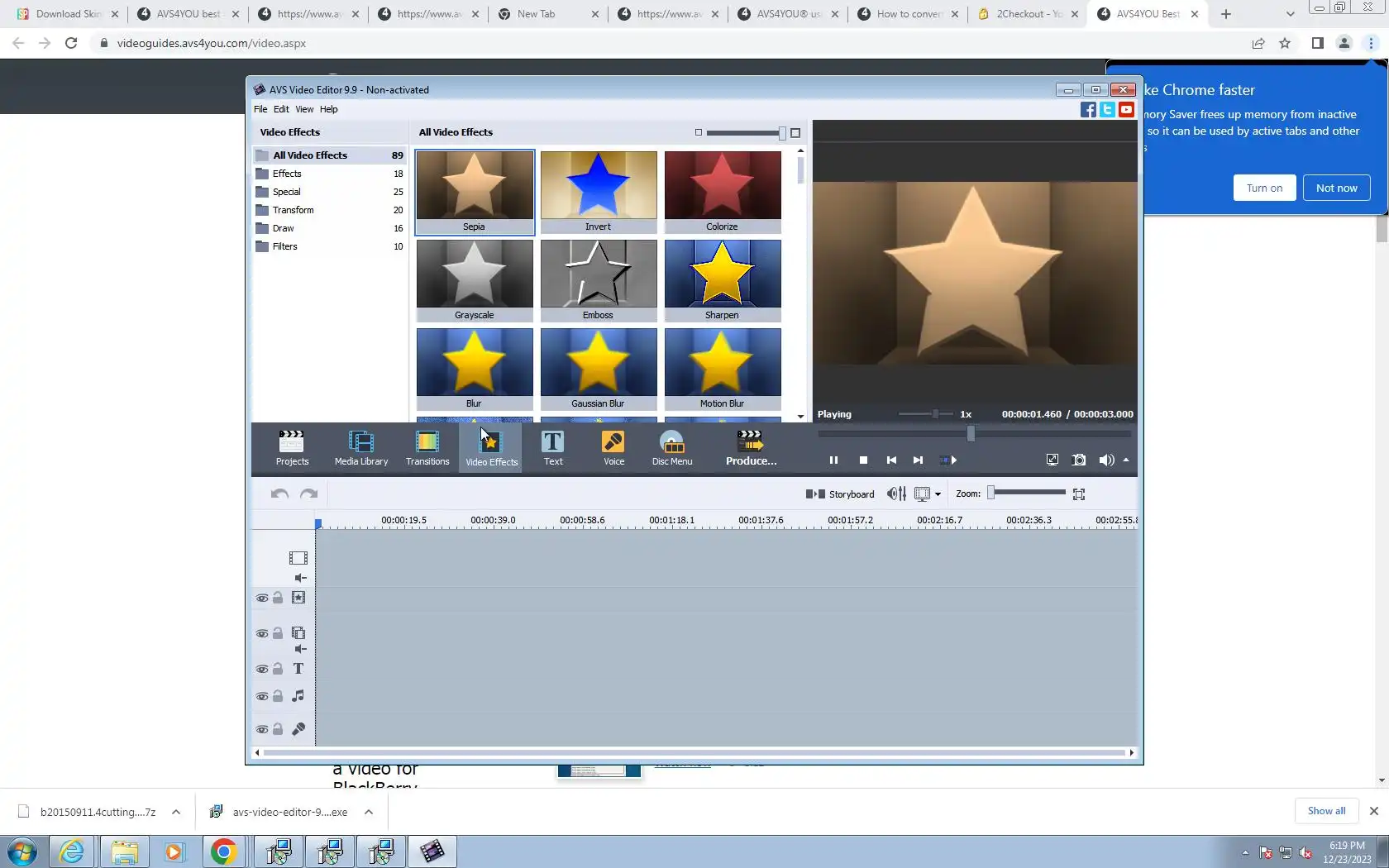This screenshot has height=868, width=1389.
Task: Select the Video Effects toolbar button
Action: tap(491, 448)
